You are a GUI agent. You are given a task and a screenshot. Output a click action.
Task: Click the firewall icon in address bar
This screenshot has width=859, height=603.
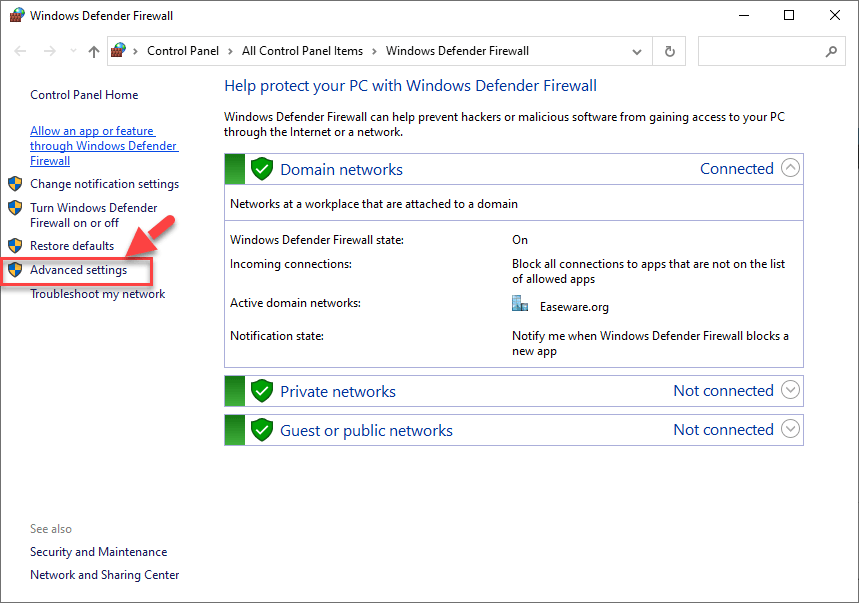(x=118, y=50)
